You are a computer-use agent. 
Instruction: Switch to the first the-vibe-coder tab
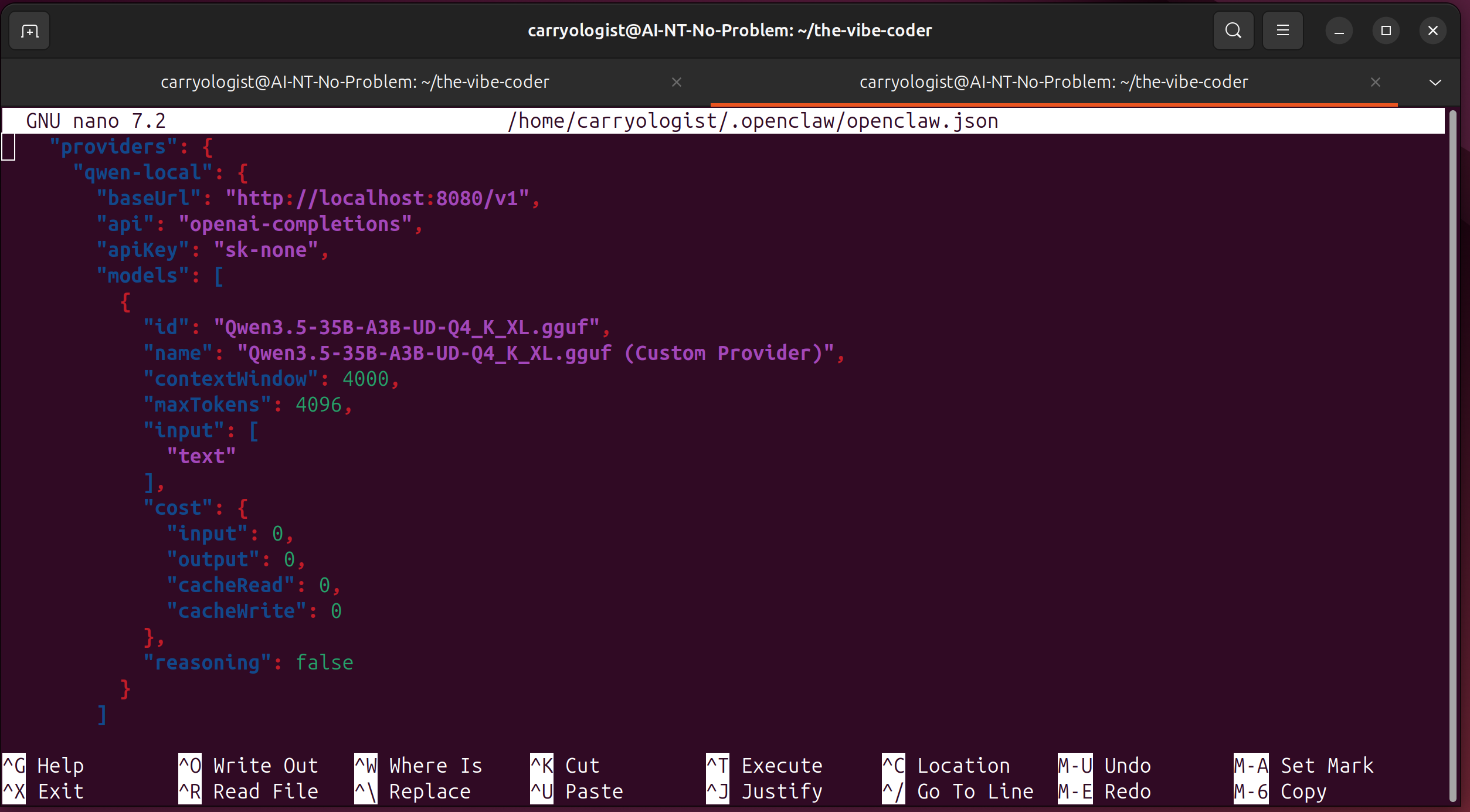(x=355, y=82)
